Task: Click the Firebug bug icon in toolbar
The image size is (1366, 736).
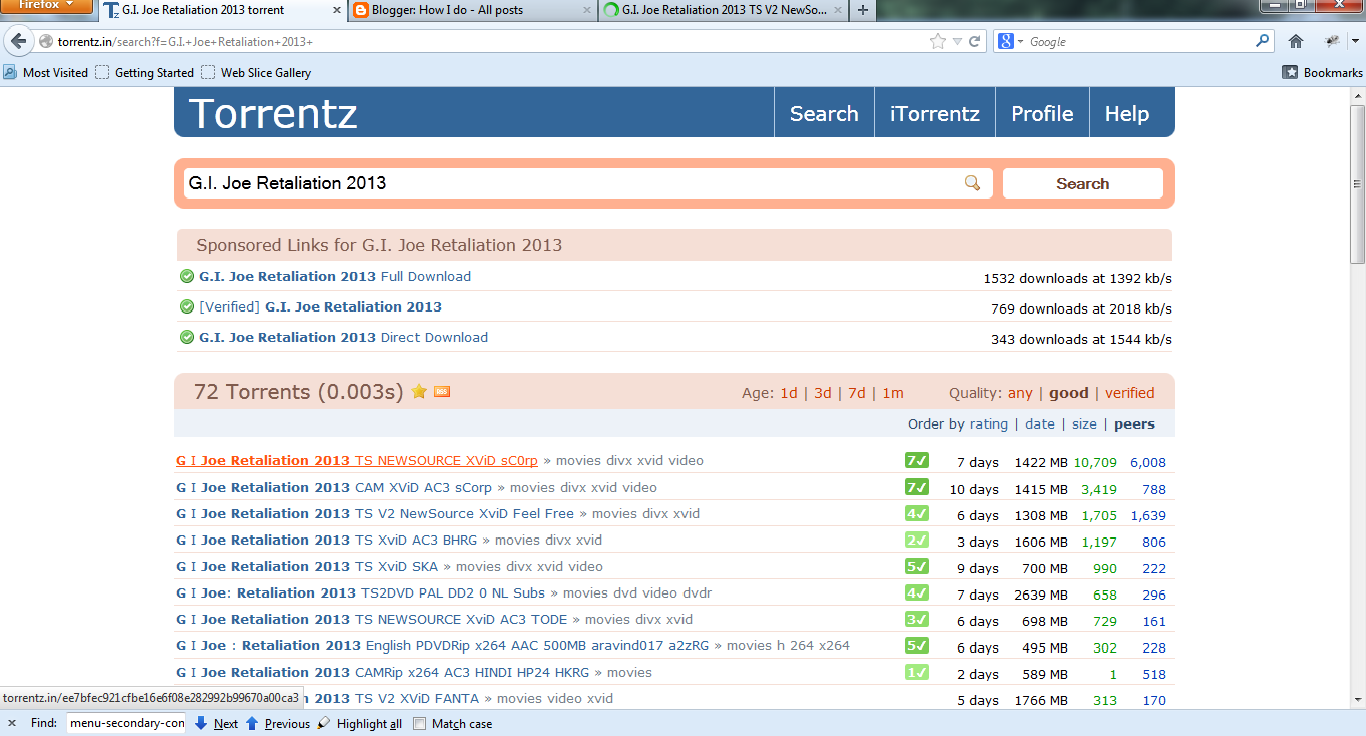Action: [x=1331, y=42]
